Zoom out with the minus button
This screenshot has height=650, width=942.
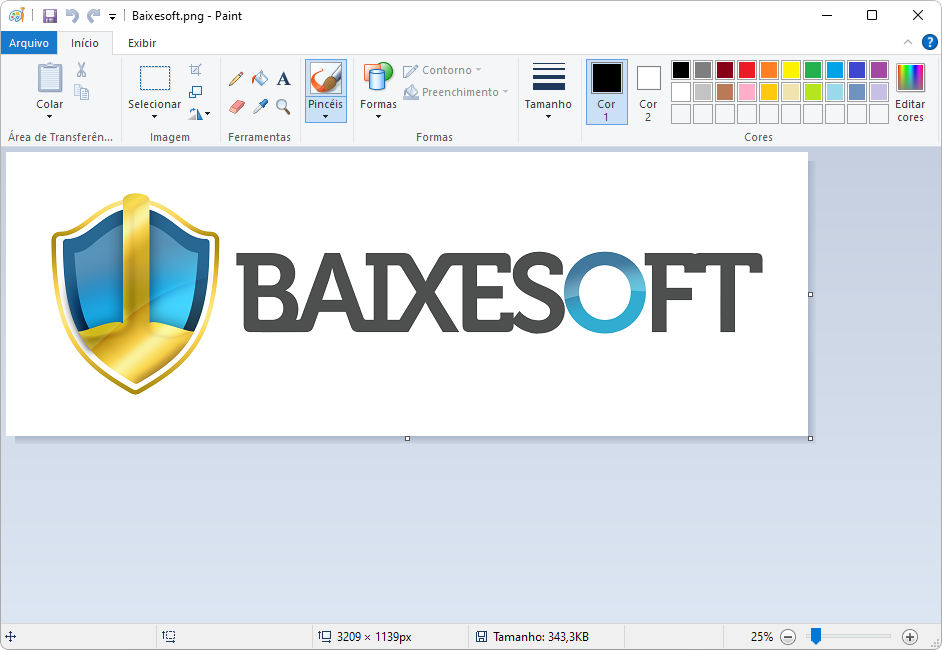pos(788,637)
